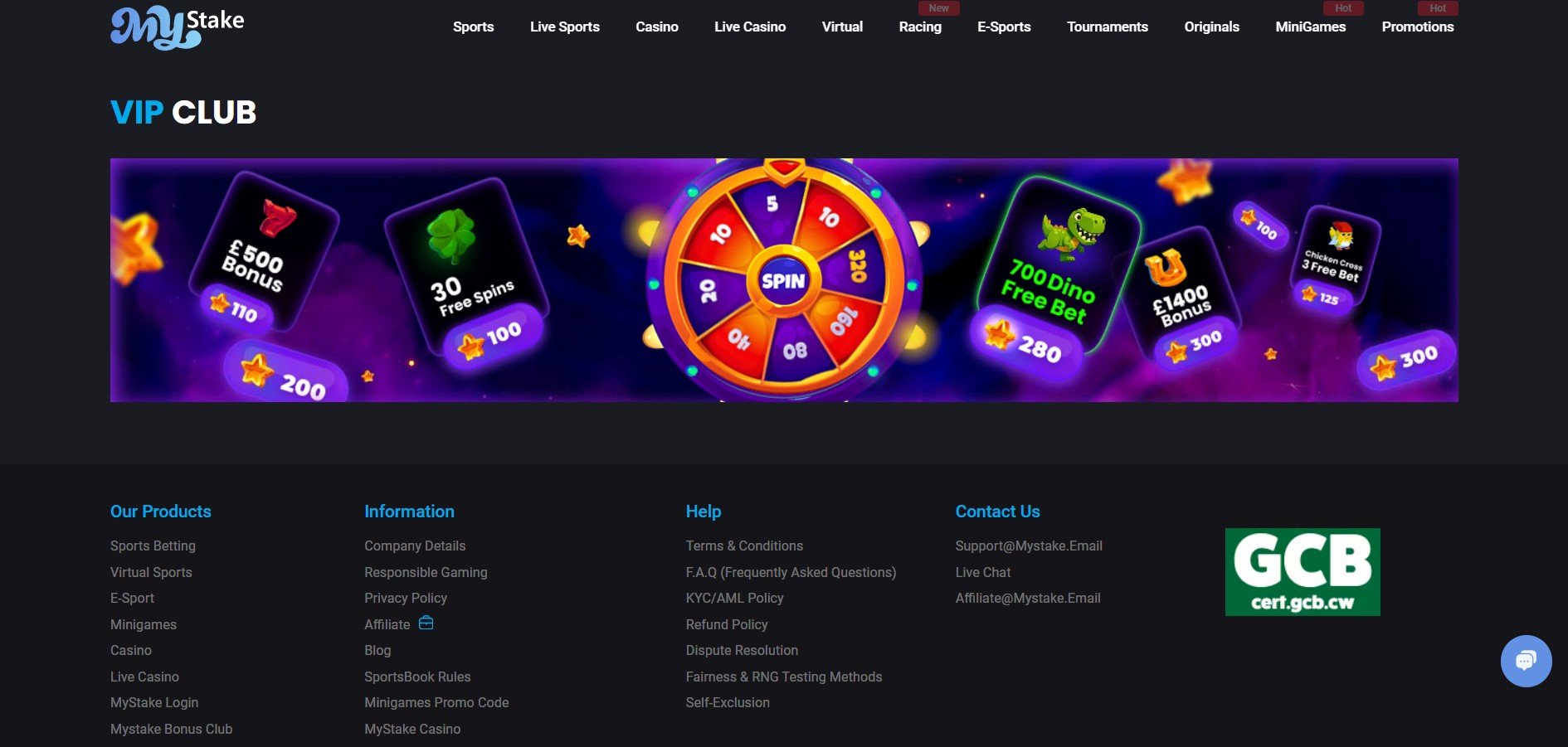Open the Tournaments section
The height and width of the screenshot is (747, 1568).
tap(1107, 27)
